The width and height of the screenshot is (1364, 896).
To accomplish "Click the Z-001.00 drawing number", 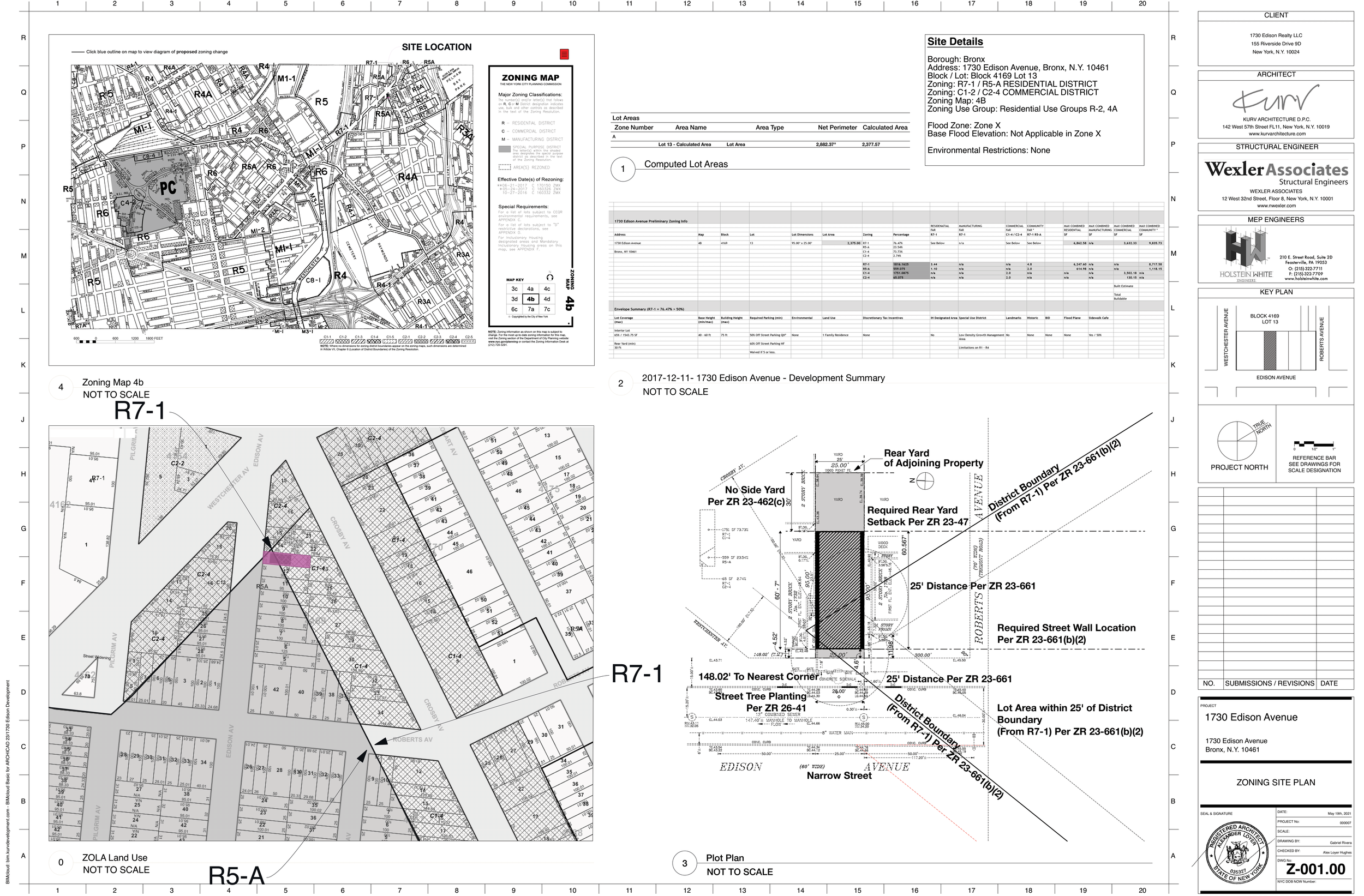I will 1315,870.
